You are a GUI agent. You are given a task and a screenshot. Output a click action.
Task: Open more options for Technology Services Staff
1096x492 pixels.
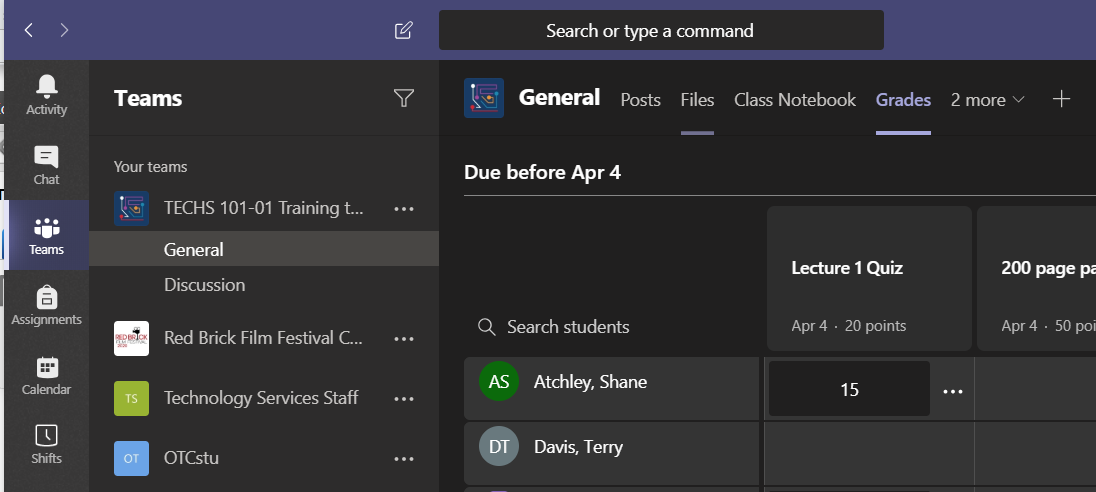point(404,398)
